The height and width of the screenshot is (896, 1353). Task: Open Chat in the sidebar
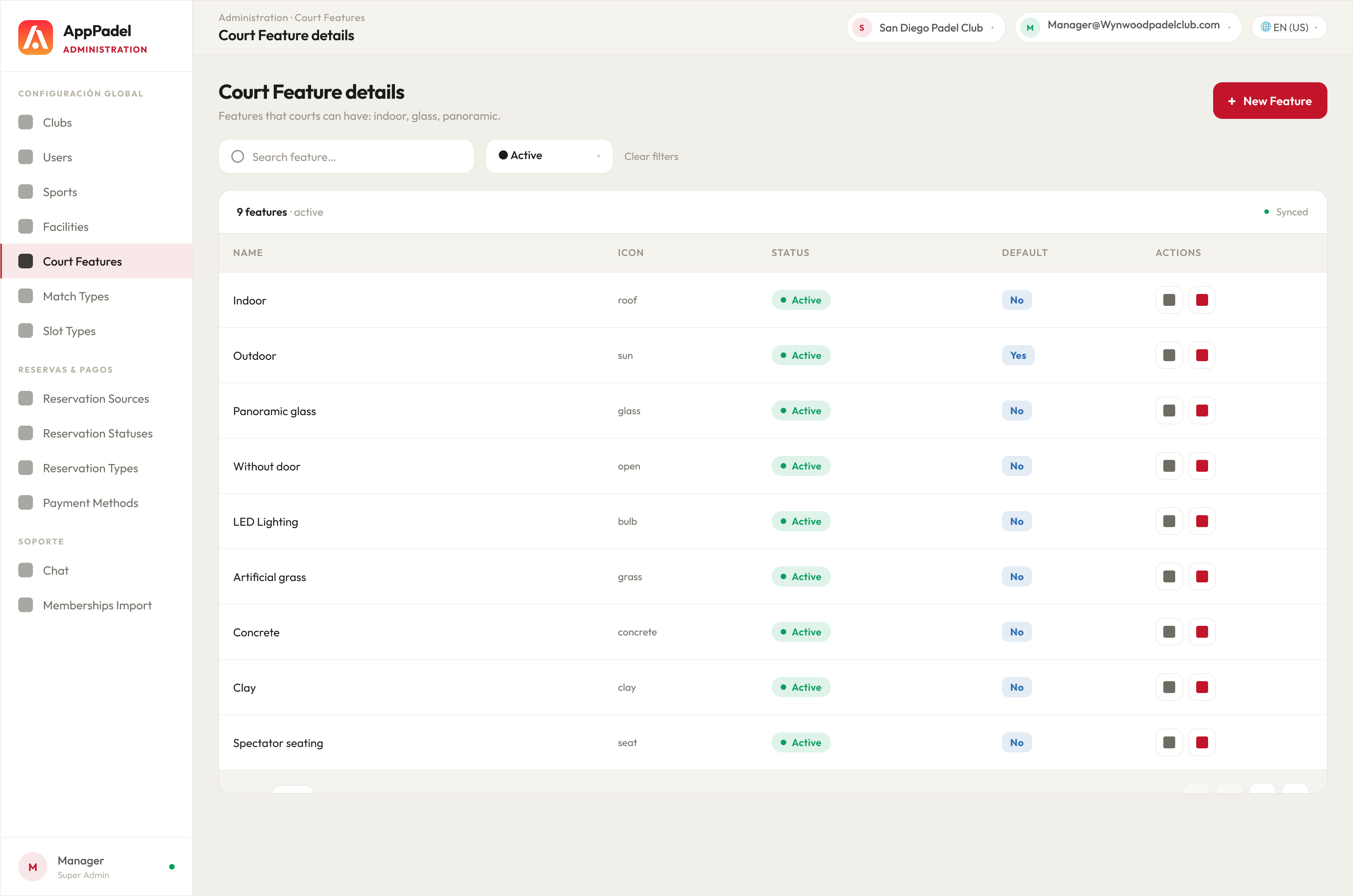click(96, 571)
